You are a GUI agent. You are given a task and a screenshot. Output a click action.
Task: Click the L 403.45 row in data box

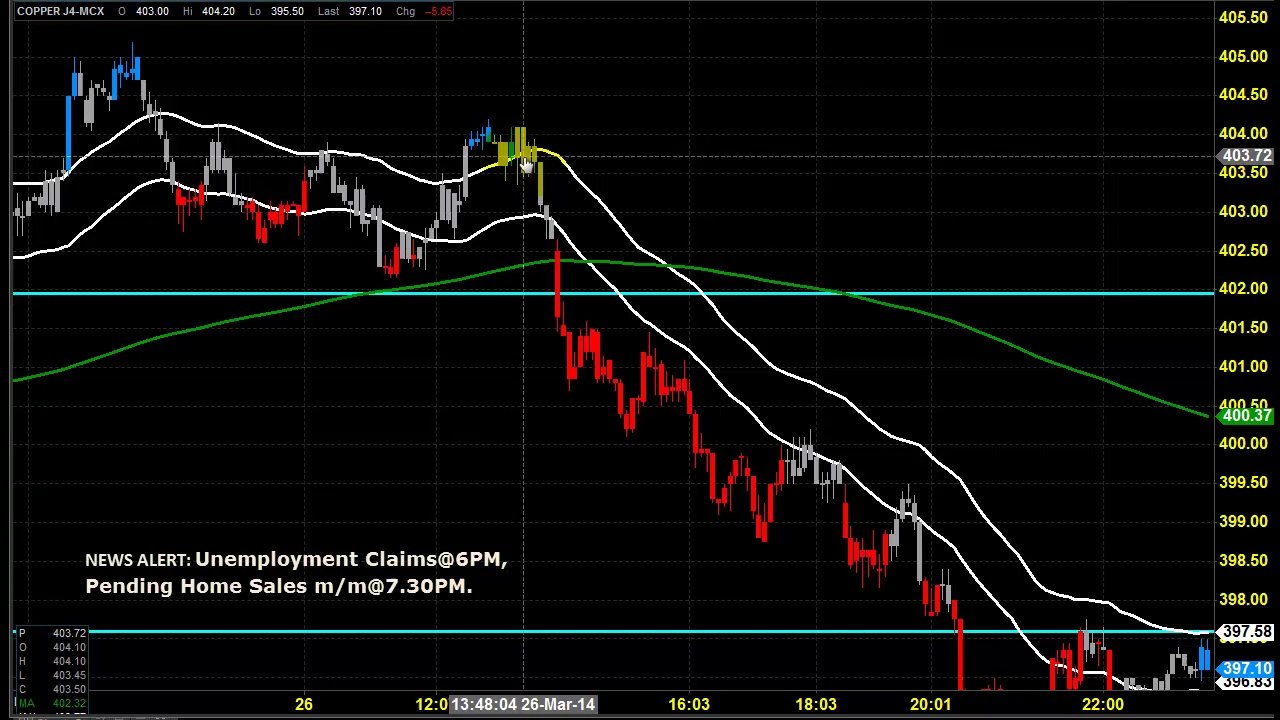[52, 675]
